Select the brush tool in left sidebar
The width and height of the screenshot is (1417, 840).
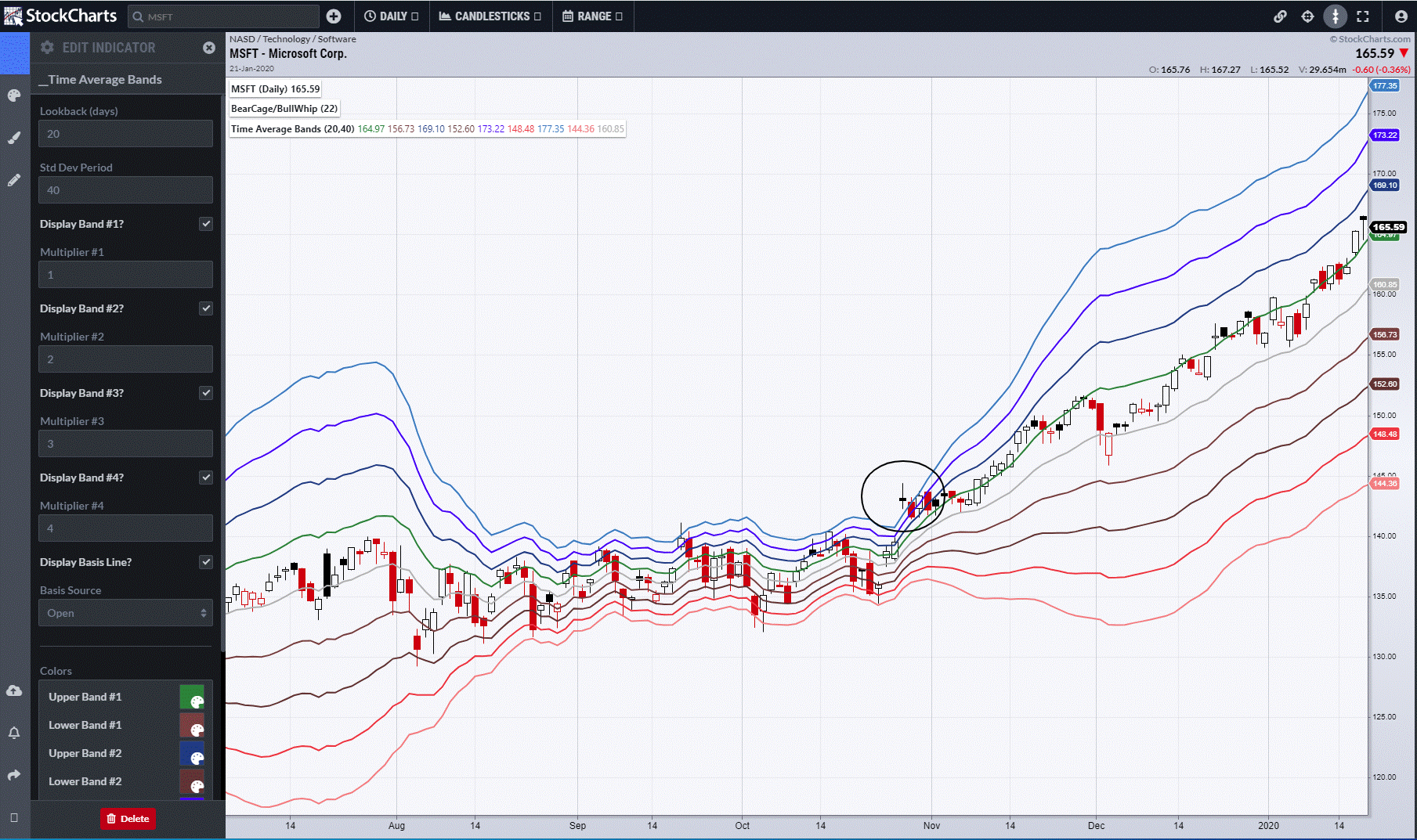pyautogui.click(x=14, y=139)
